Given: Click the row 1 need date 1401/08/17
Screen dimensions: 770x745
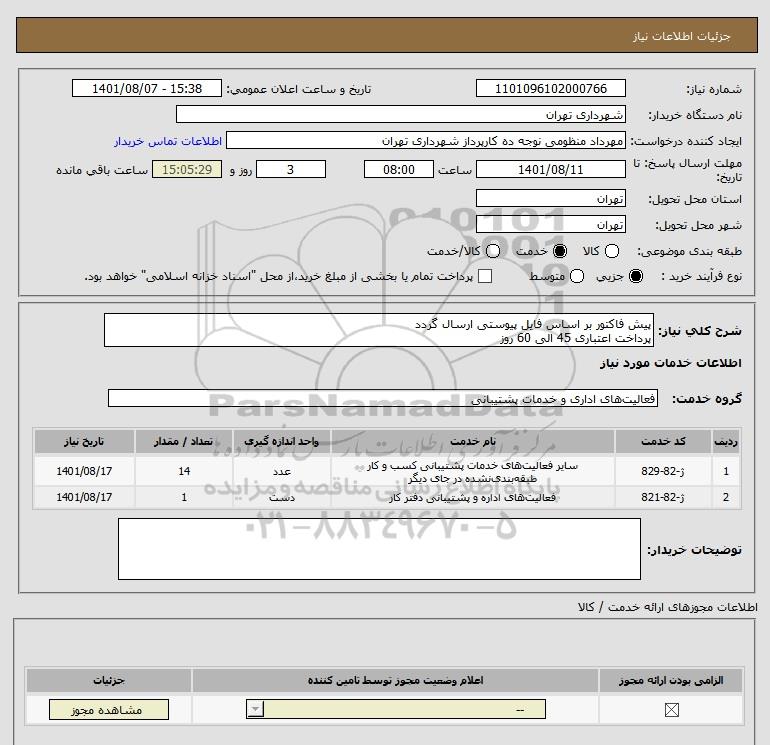Looking at the screenshot, I should point(84,471).
